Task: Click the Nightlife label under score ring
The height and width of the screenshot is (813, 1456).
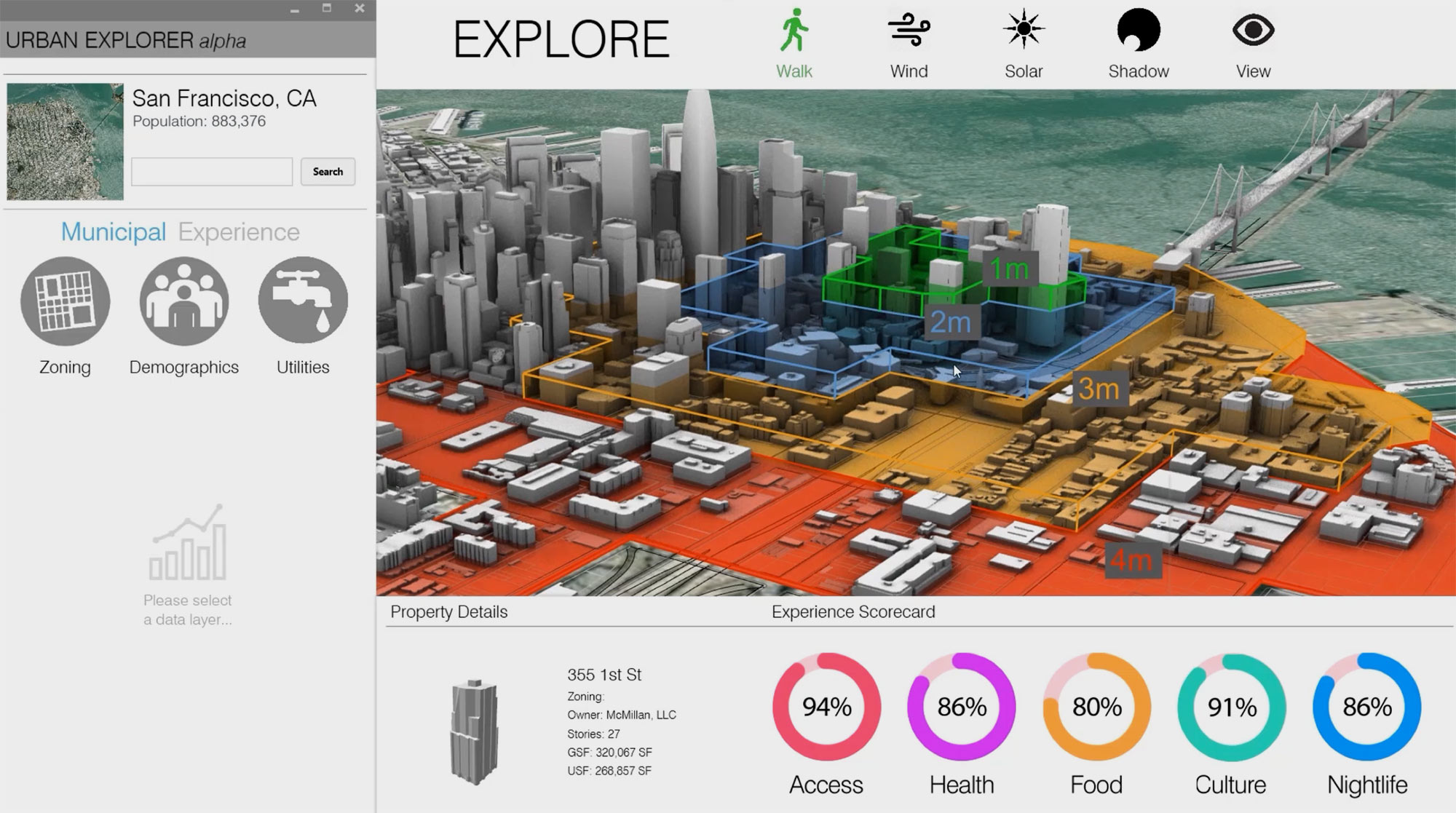Action: (x=1367, y=785)
